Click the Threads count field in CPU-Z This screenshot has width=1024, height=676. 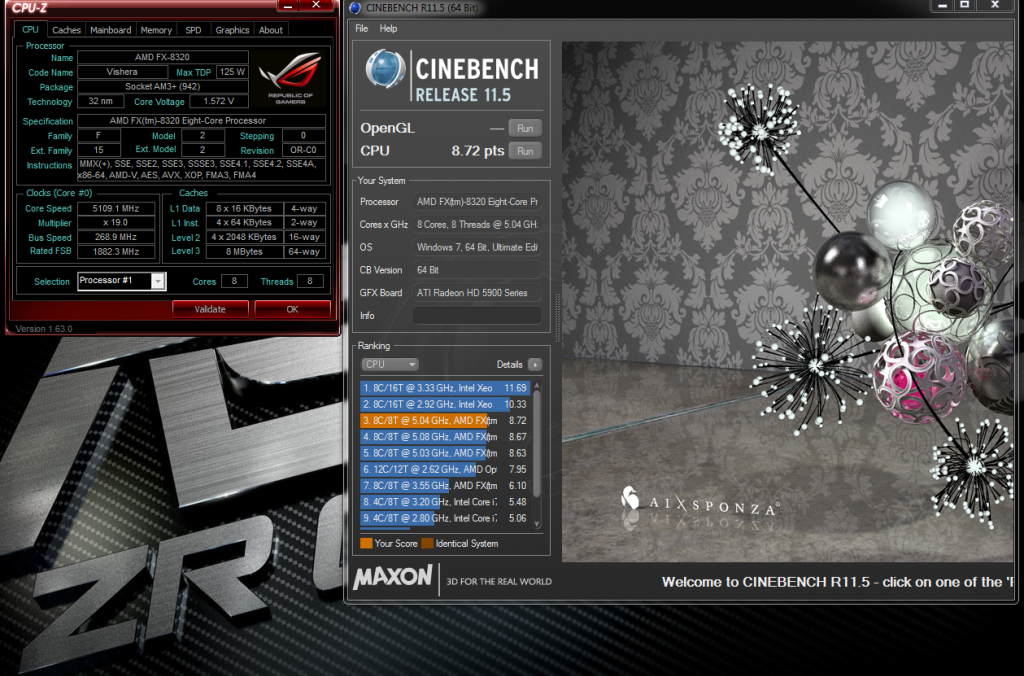point(310,282)
